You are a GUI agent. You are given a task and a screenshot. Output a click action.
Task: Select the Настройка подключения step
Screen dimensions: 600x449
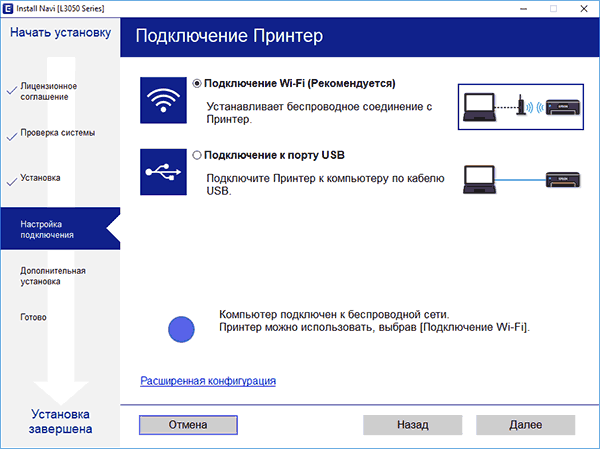[x=60, y=229]
